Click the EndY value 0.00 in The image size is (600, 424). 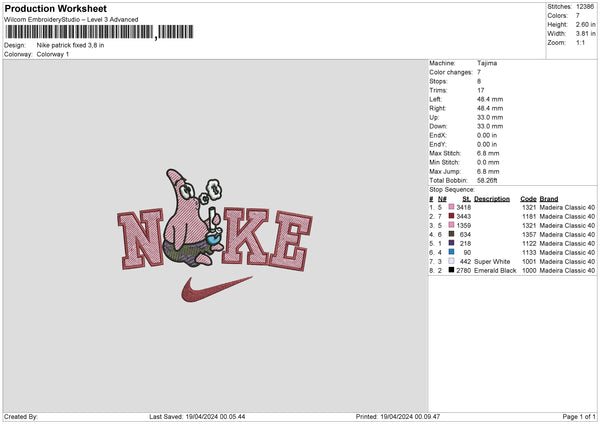pyautogui.click(x=487, y=144)
